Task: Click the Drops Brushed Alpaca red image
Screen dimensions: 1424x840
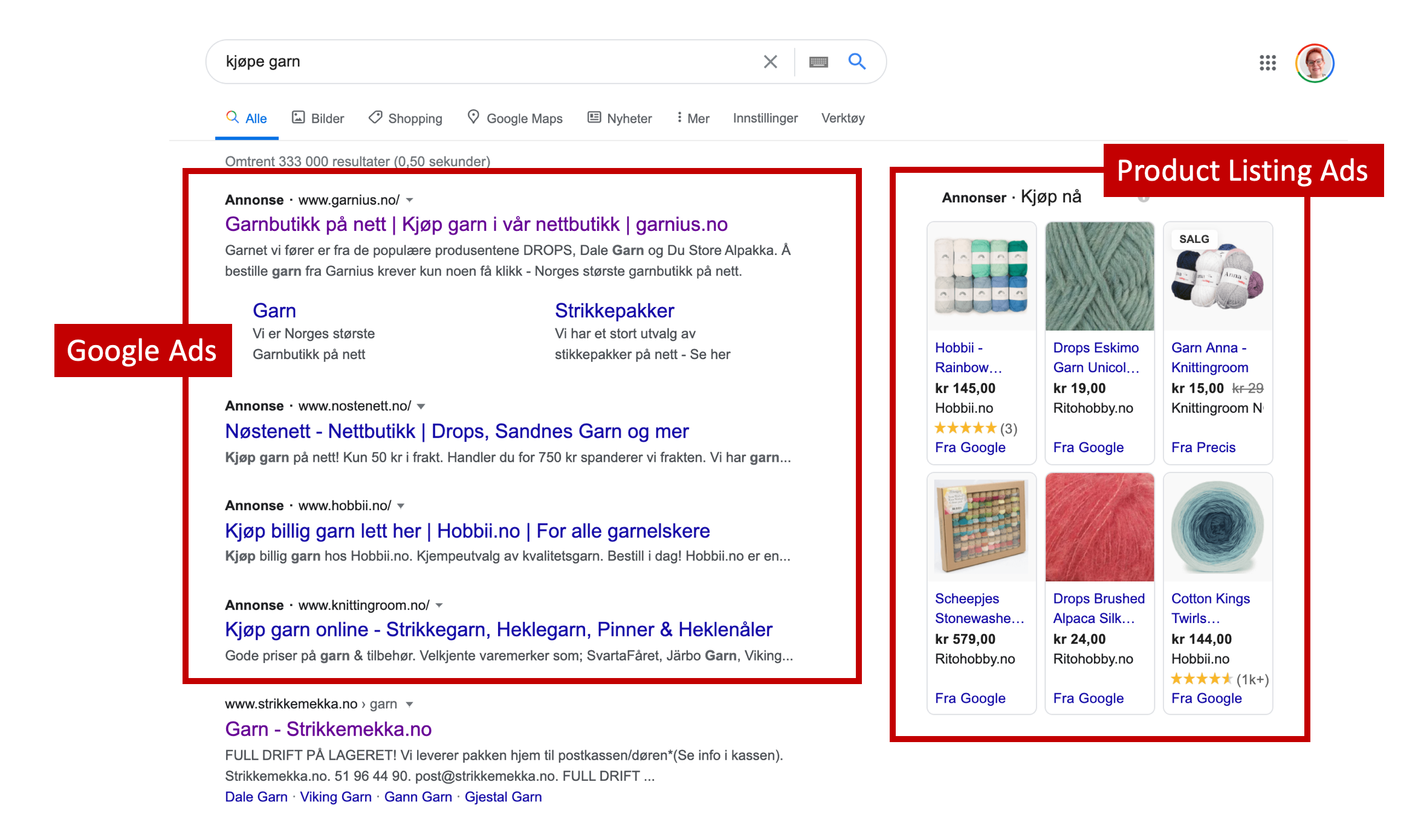Action: 1099,527
